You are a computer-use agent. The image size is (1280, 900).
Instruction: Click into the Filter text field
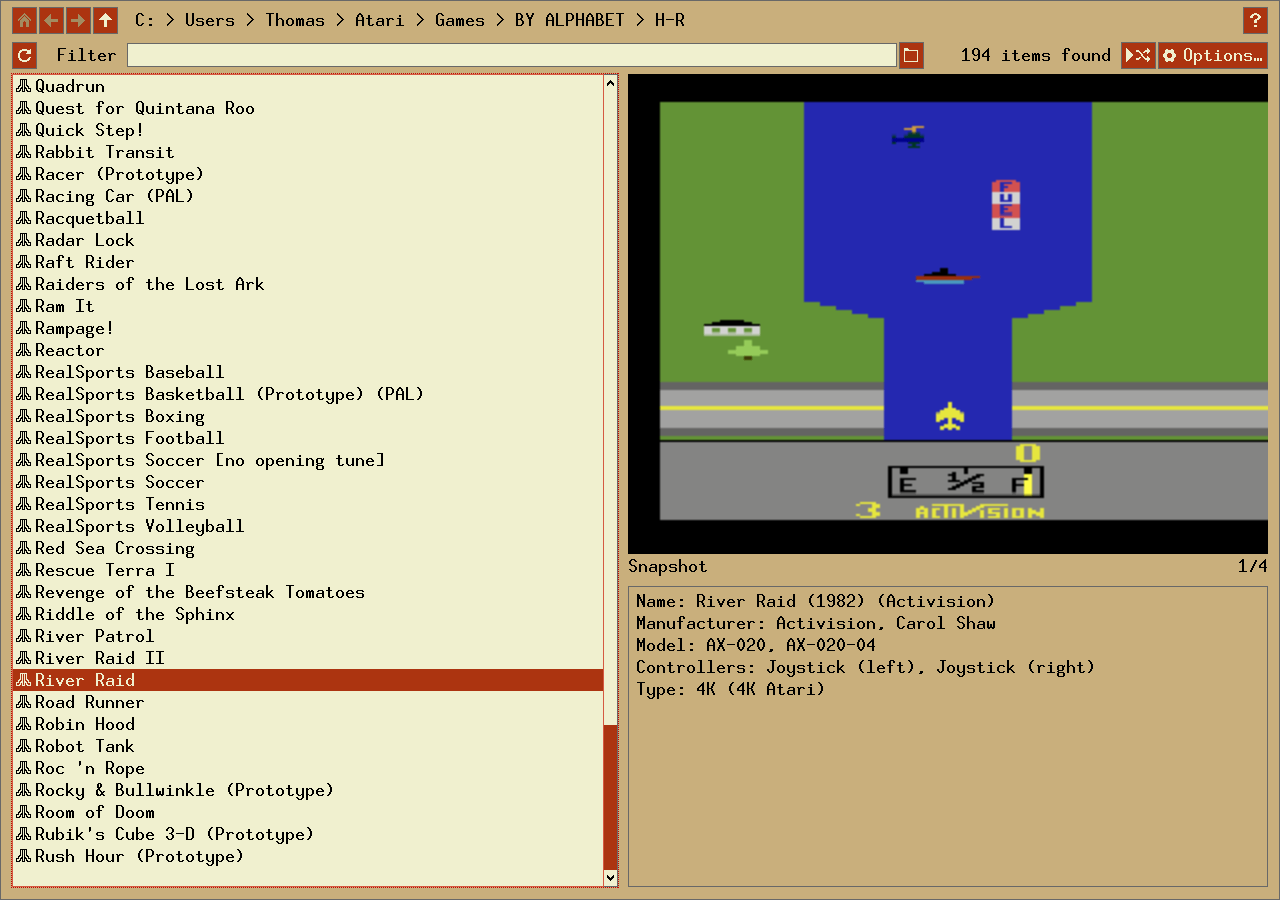(512, 55)
